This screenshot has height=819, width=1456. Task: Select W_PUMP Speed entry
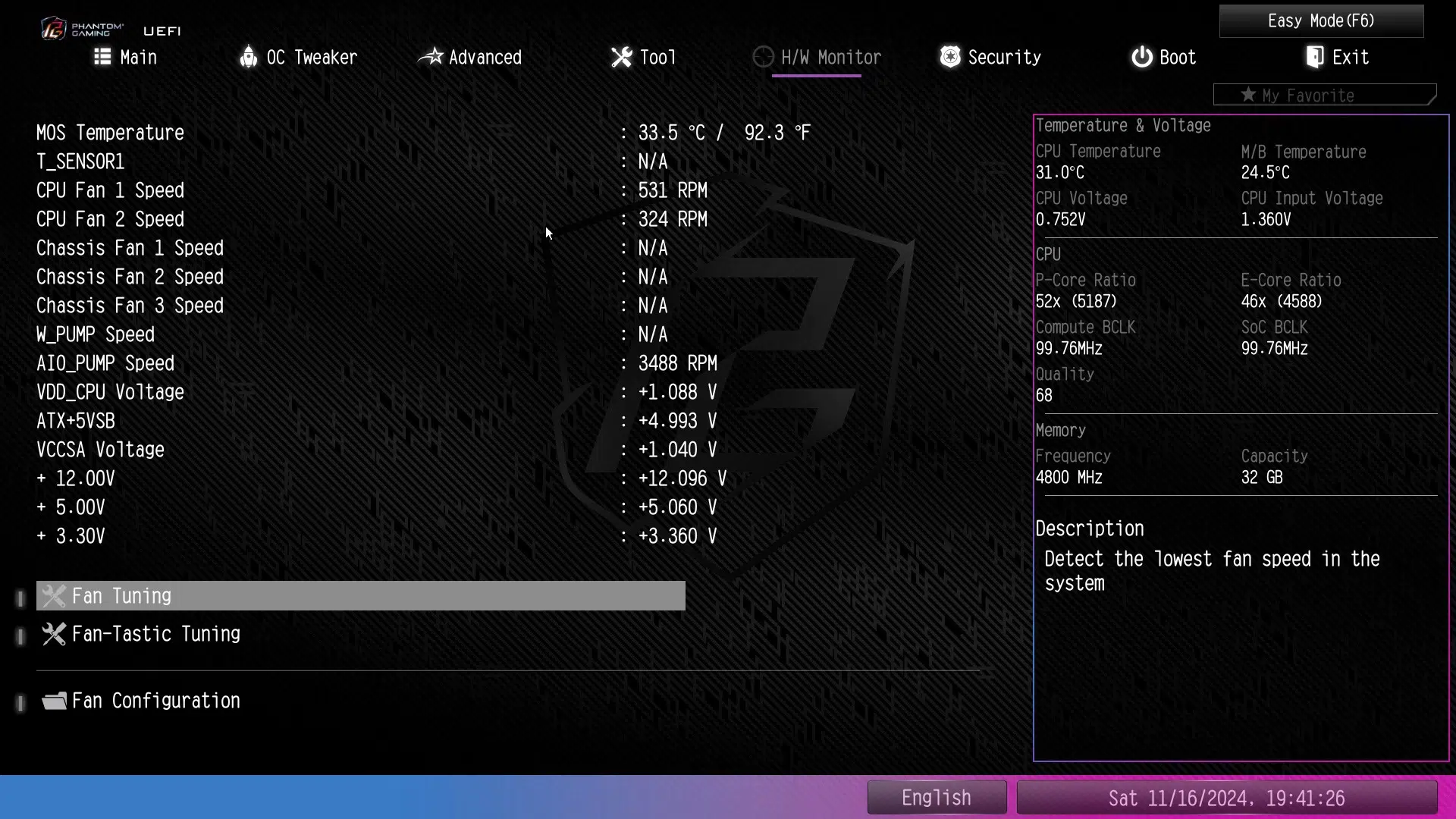pyautogui.click(x=352, y=334)
